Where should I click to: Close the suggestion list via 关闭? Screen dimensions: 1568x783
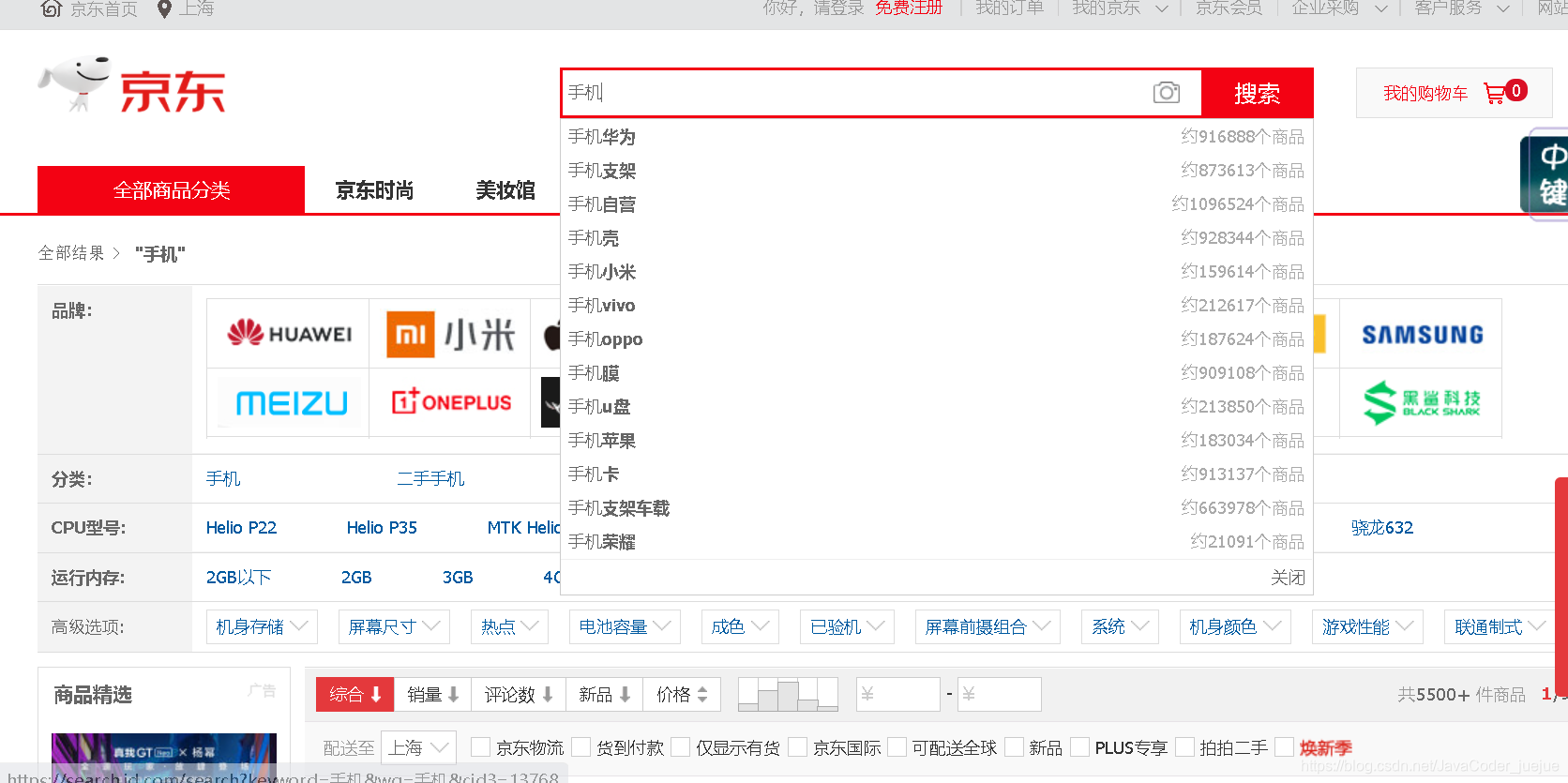1288,578
